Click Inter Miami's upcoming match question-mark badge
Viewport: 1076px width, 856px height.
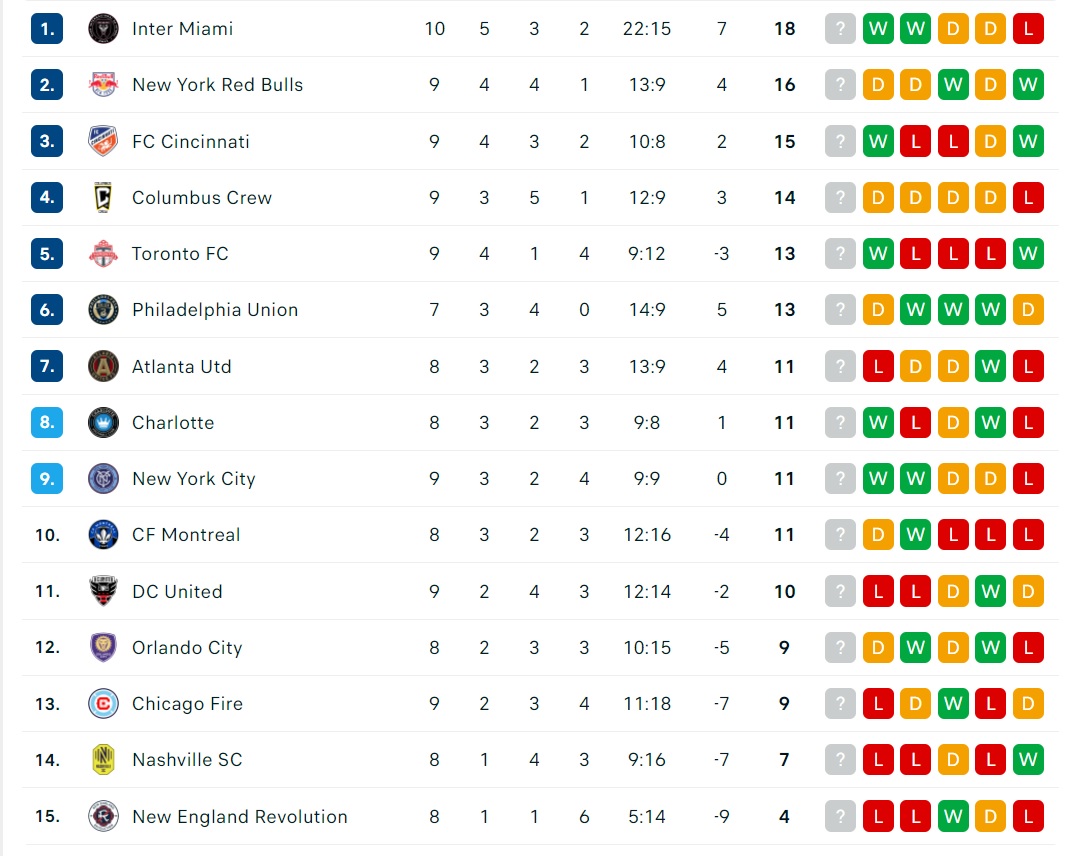[x=840, y=29]
